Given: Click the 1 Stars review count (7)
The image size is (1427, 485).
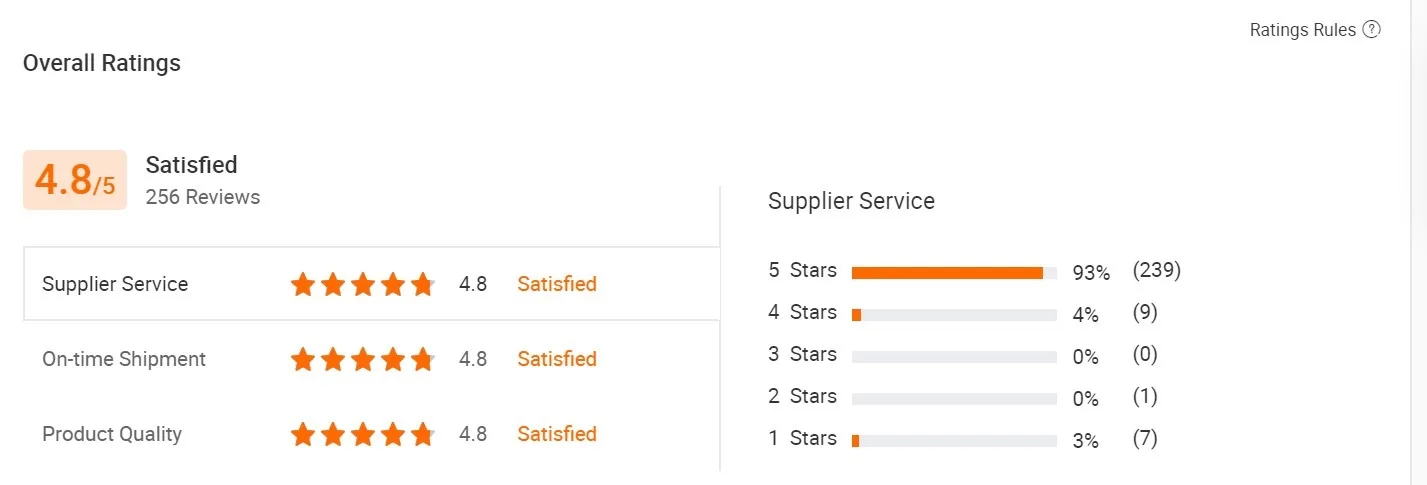Looking at the screenshot, I should [x=1145, y=438].
